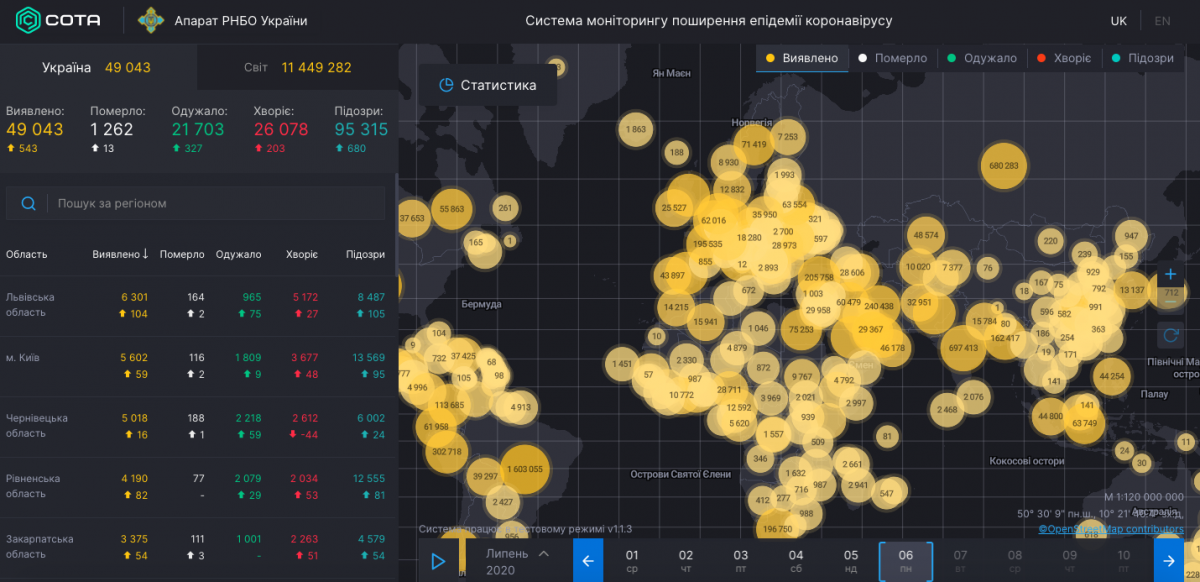Image resolution: width=1200 pixels, height=582 pixels.
Task: Switch to the Світ tab
Action: tap(297, 68)
